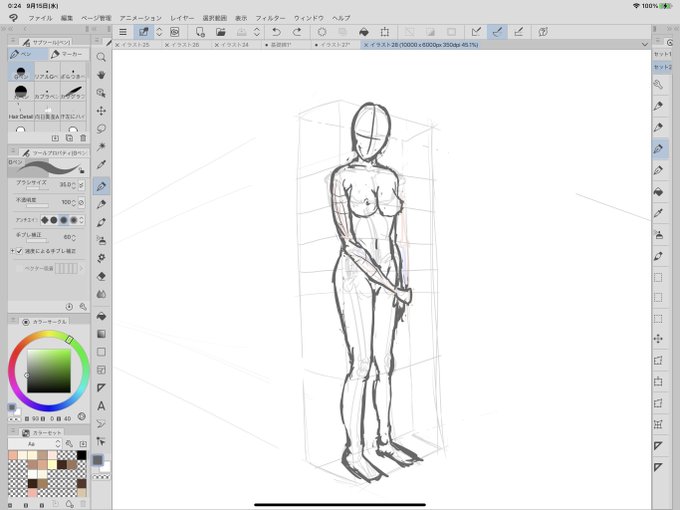Viewport: 680px width, 510px height.
Task: Delete sub tool with trash icon
Action: point(83,138)
